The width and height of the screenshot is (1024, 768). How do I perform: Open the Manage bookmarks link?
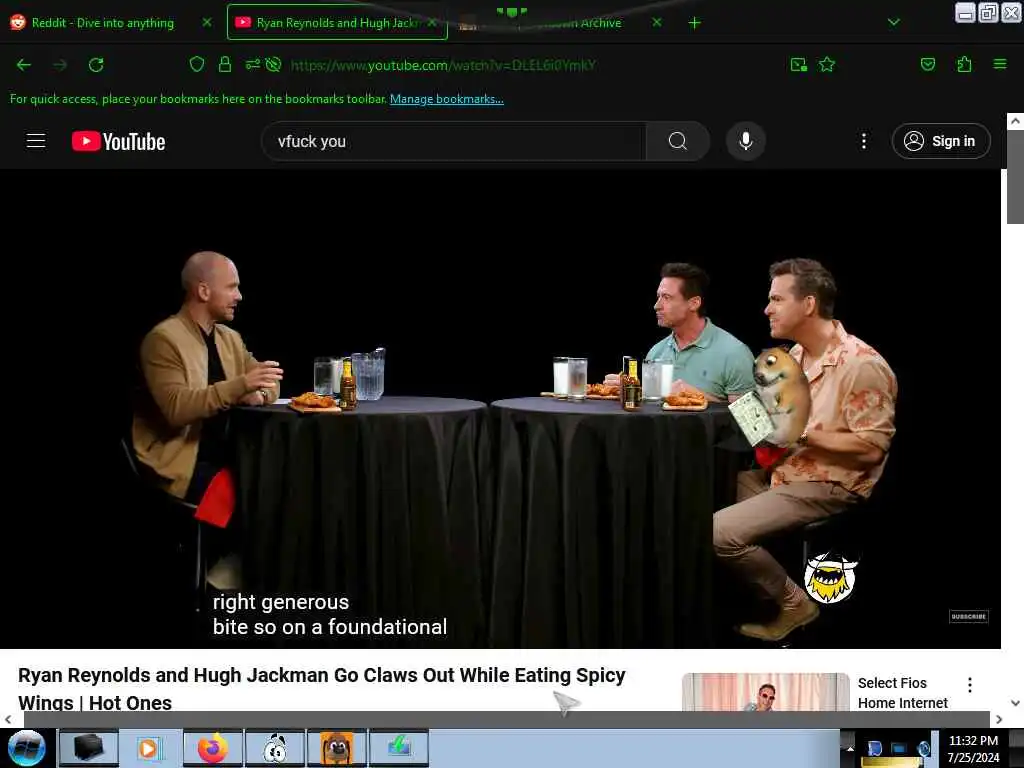(x=447, y=99)
